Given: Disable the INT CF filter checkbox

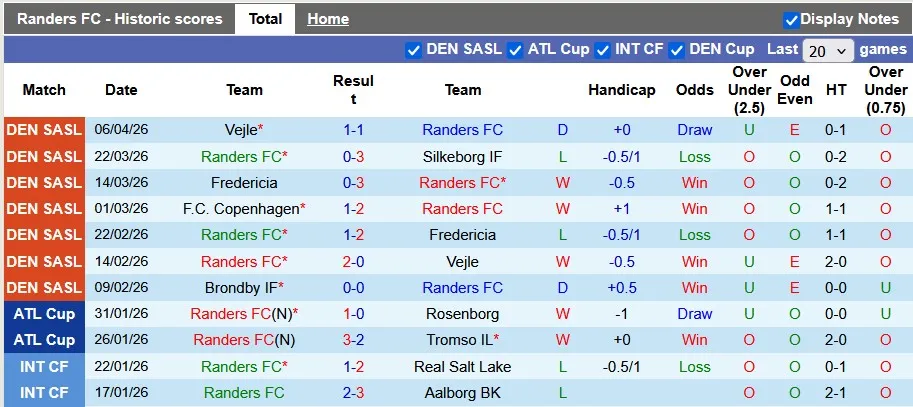Looking at the screenshot, I should (x=603, y=50).
